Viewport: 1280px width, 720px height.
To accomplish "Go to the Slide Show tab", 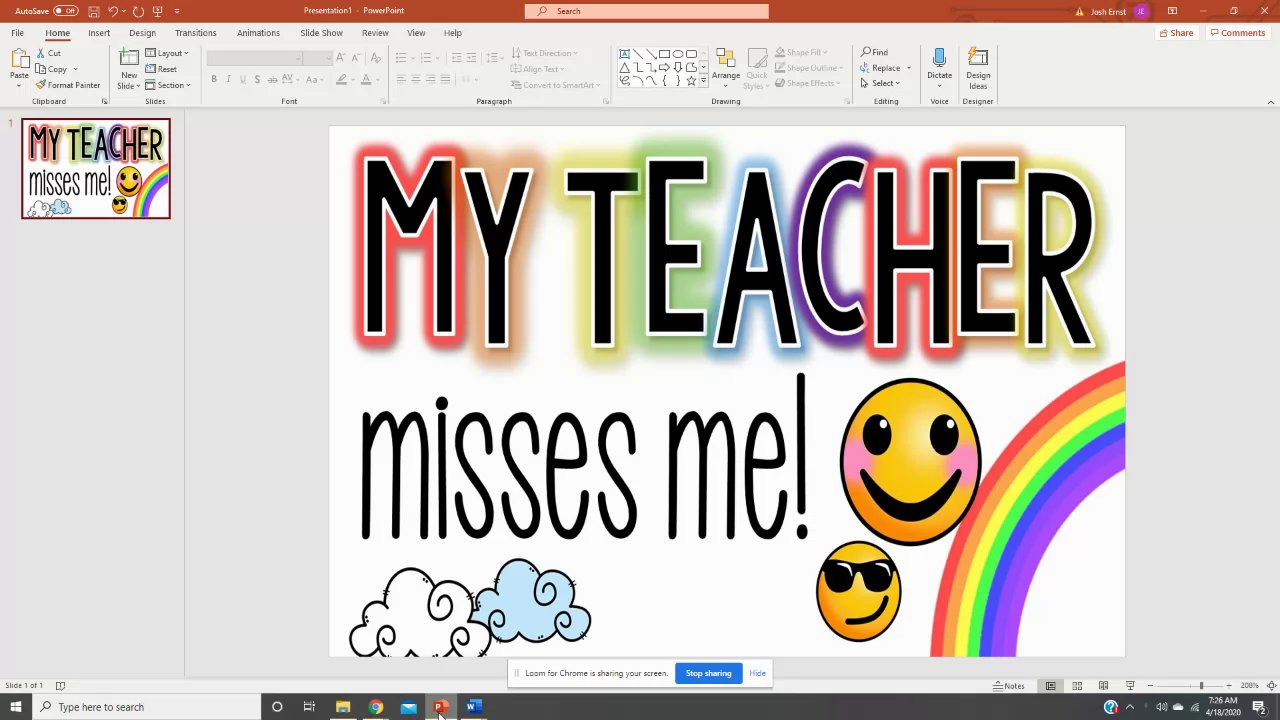I will tap(321, 33).
